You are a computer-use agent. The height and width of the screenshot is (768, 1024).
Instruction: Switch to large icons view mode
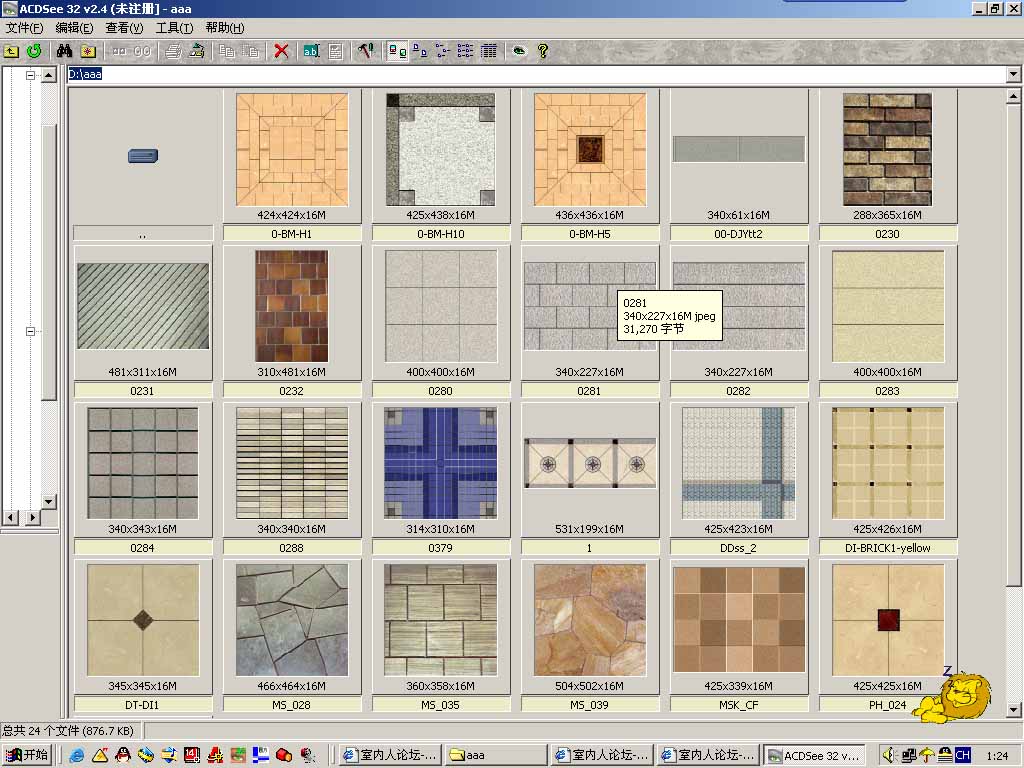pos(420,51)
